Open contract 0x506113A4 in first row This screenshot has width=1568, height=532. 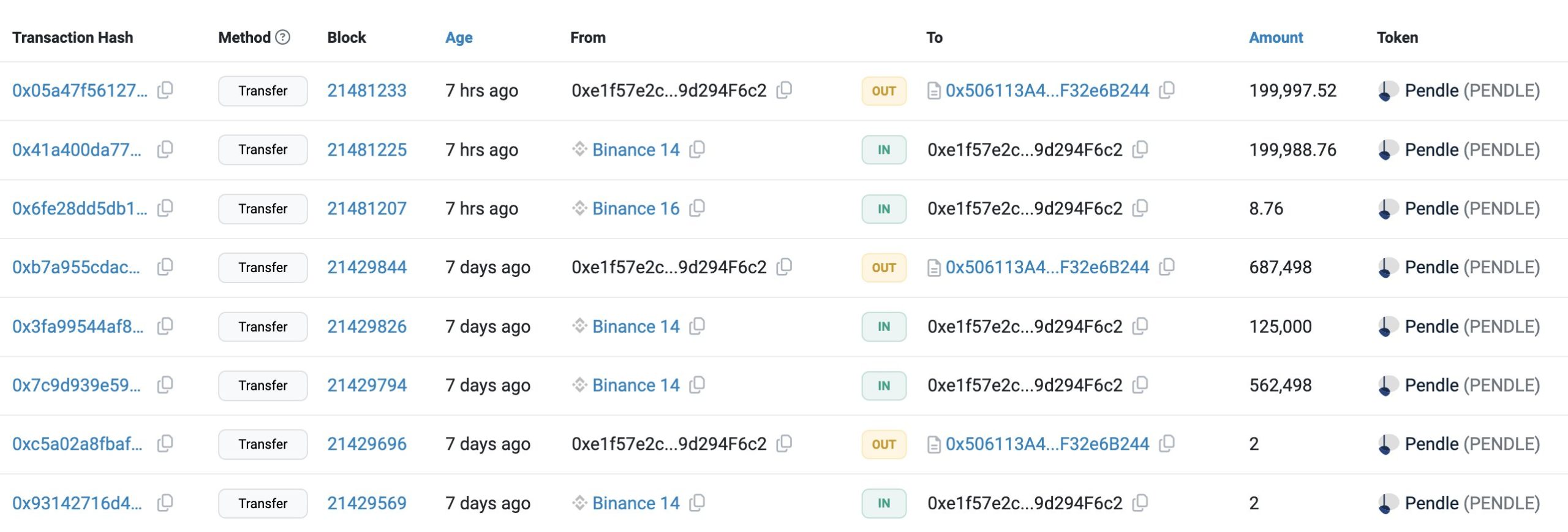pyautogui.click(x=1047, y=91)
